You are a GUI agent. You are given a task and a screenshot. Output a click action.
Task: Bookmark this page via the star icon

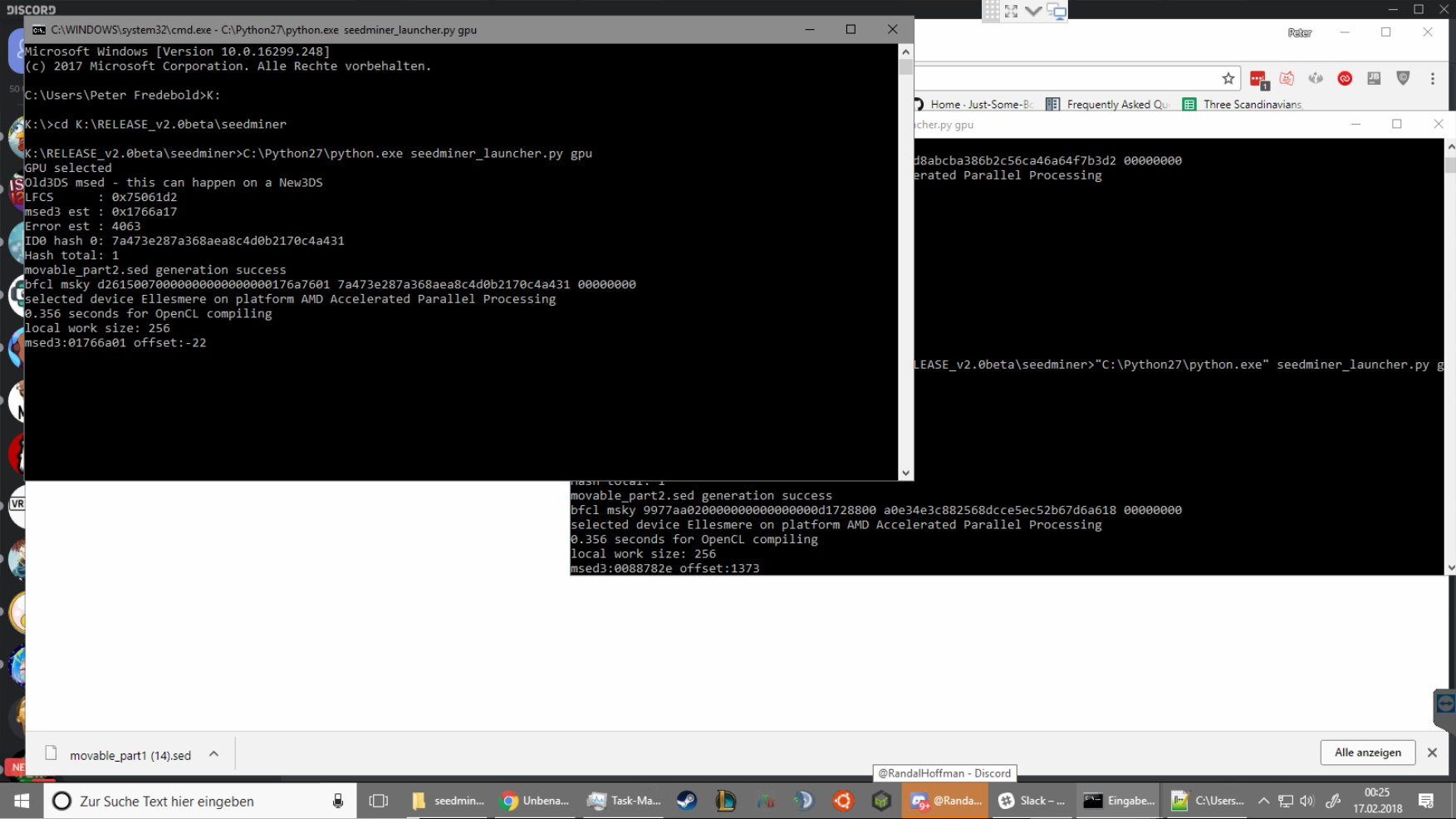coord(1228,78)
